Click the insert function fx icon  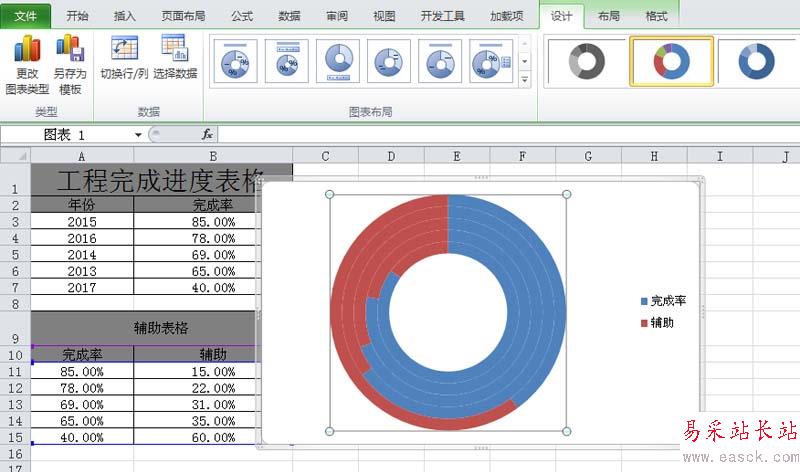(x=207, y=134)
